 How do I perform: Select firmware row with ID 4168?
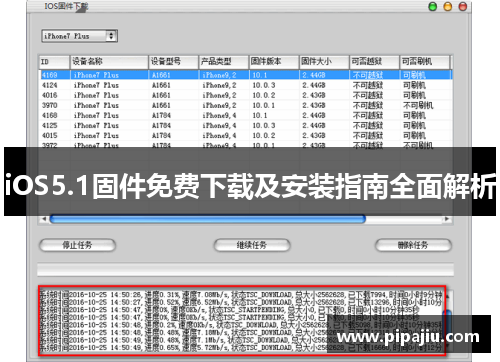(246, 115)
